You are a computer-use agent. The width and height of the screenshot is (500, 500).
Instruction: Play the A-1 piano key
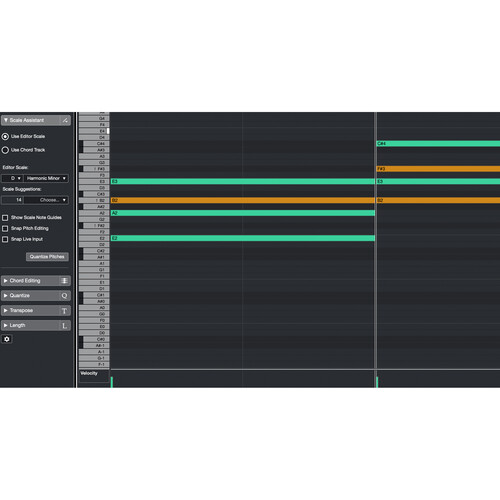point(94,352)
